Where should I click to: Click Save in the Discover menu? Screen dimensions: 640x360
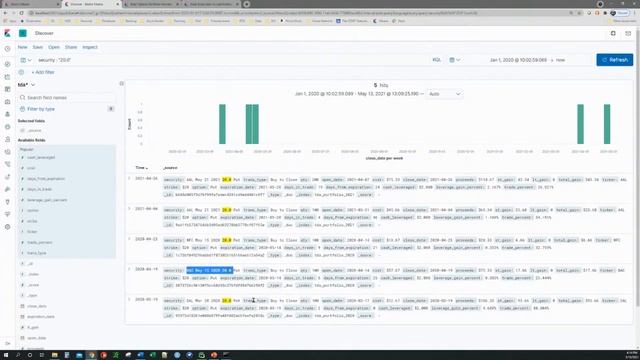(38, 47)
